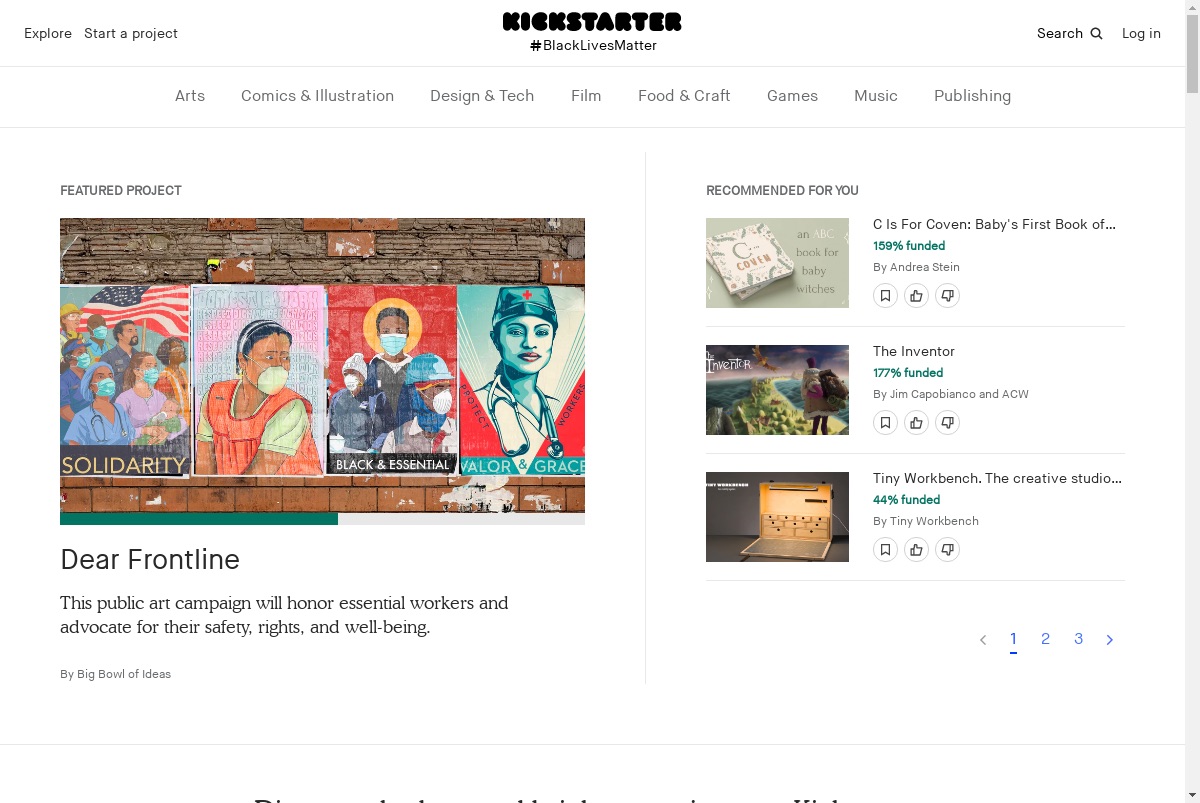The height and width of the screenshot is (803, 1200).
Task: Dislike The Inventor project with the thumbs down
Action: (947, 422)
